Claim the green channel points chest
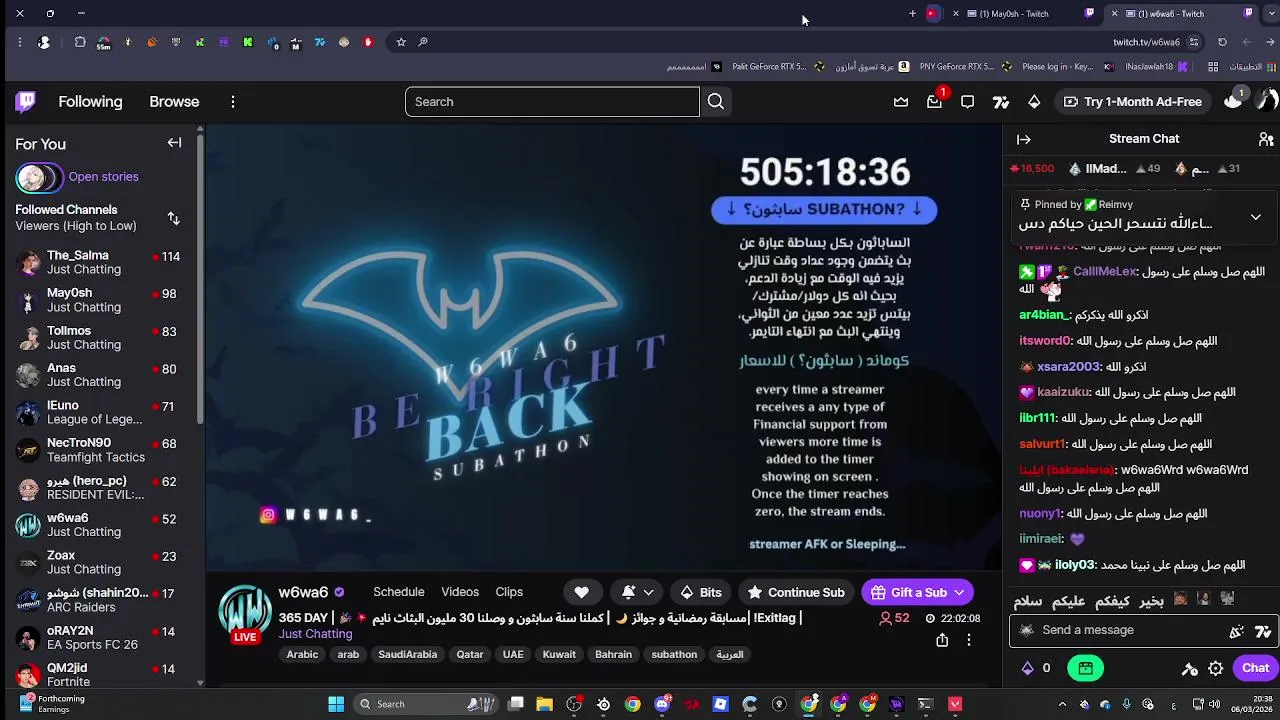The width and height of the screenshot is (1280, 720). pos(1085,668)
